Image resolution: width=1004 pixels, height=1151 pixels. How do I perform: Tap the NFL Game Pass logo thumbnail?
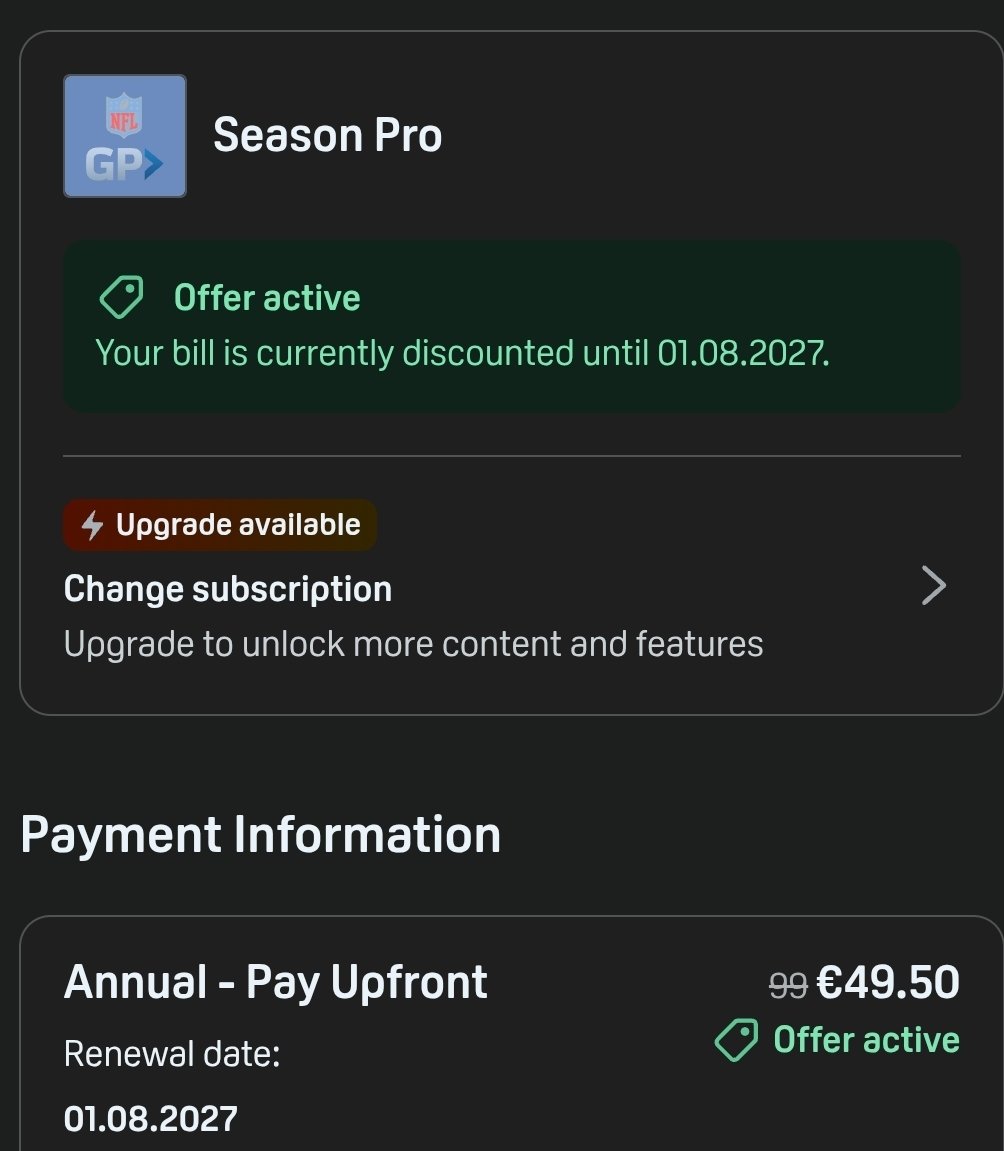pos(125,136)
